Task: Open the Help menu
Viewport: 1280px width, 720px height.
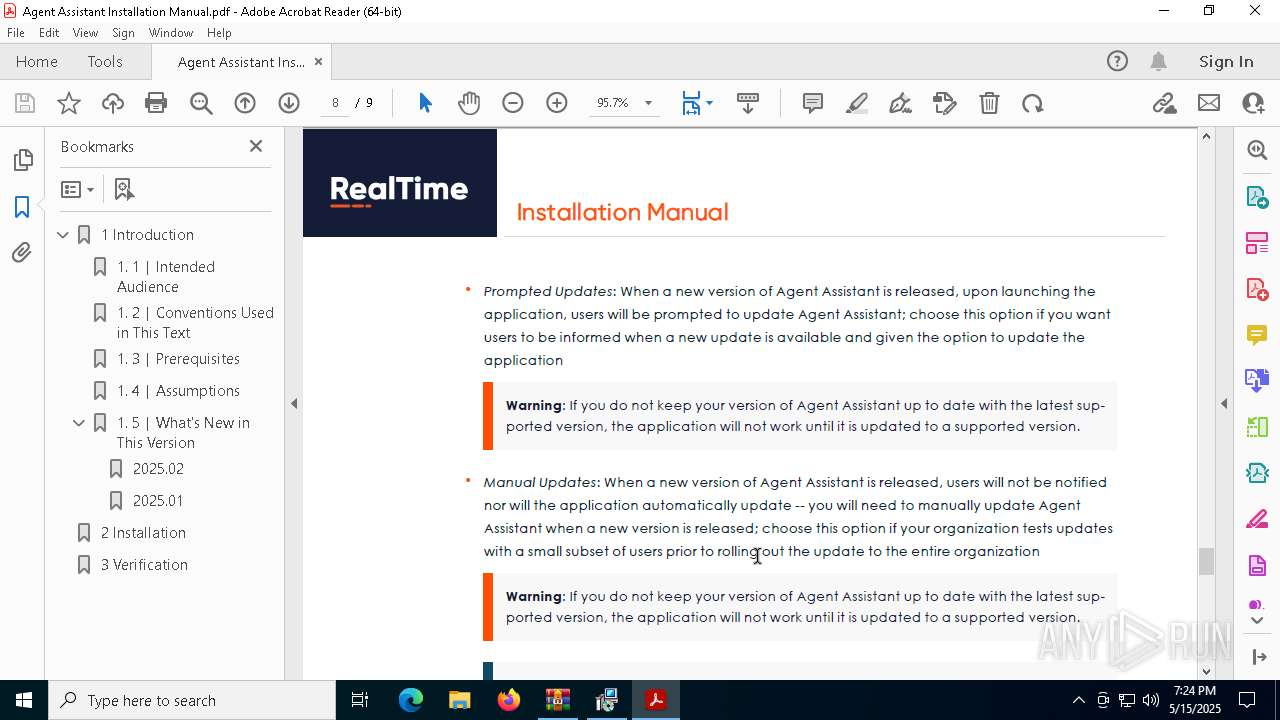Action: point(219,33)
